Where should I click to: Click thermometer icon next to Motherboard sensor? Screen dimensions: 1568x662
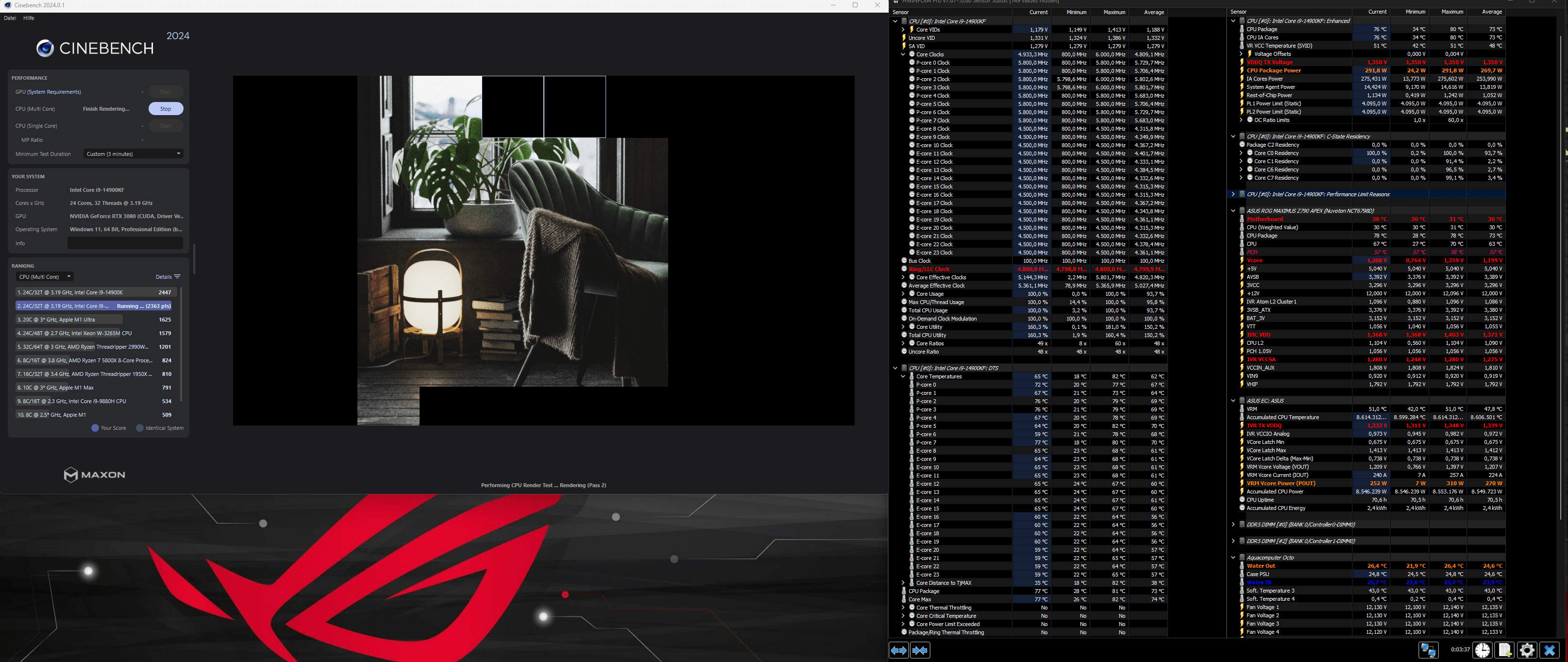pos(1242,219)
